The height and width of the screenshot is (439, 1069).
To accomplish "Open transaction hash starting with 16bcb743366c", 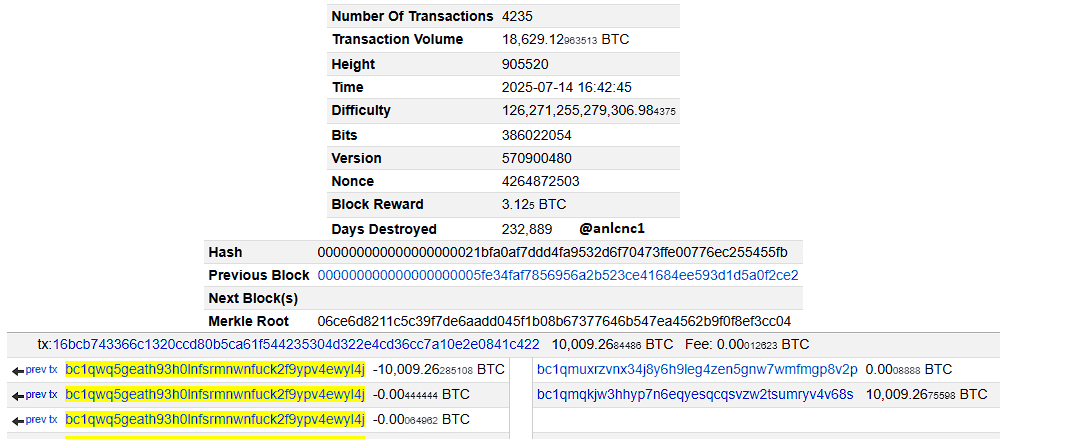I will [x=295, y=344].
